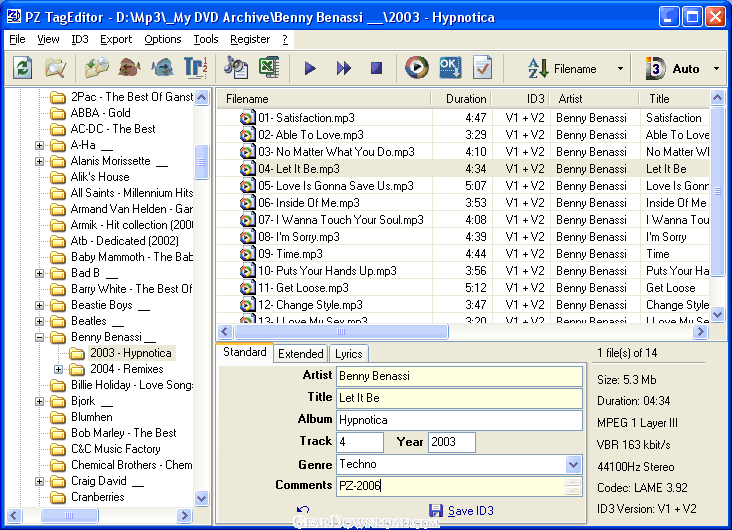The image size is (732, 530).
Task: Expand the Beastie Boys folder node
Action: coord(40,305)
